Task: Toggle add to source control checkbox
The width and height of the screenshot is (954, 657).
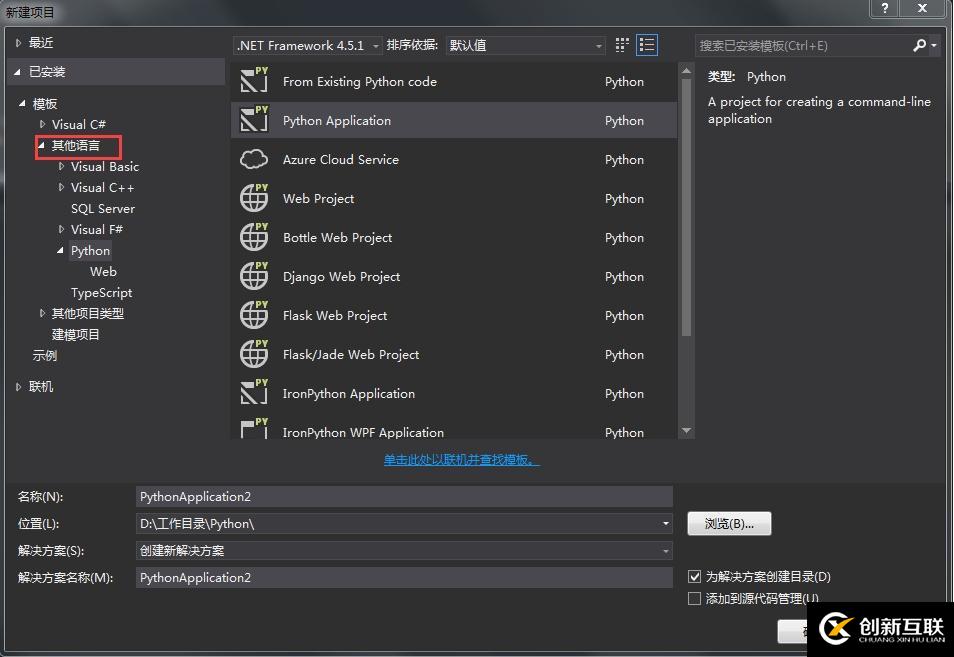Action: pos(694,599)
